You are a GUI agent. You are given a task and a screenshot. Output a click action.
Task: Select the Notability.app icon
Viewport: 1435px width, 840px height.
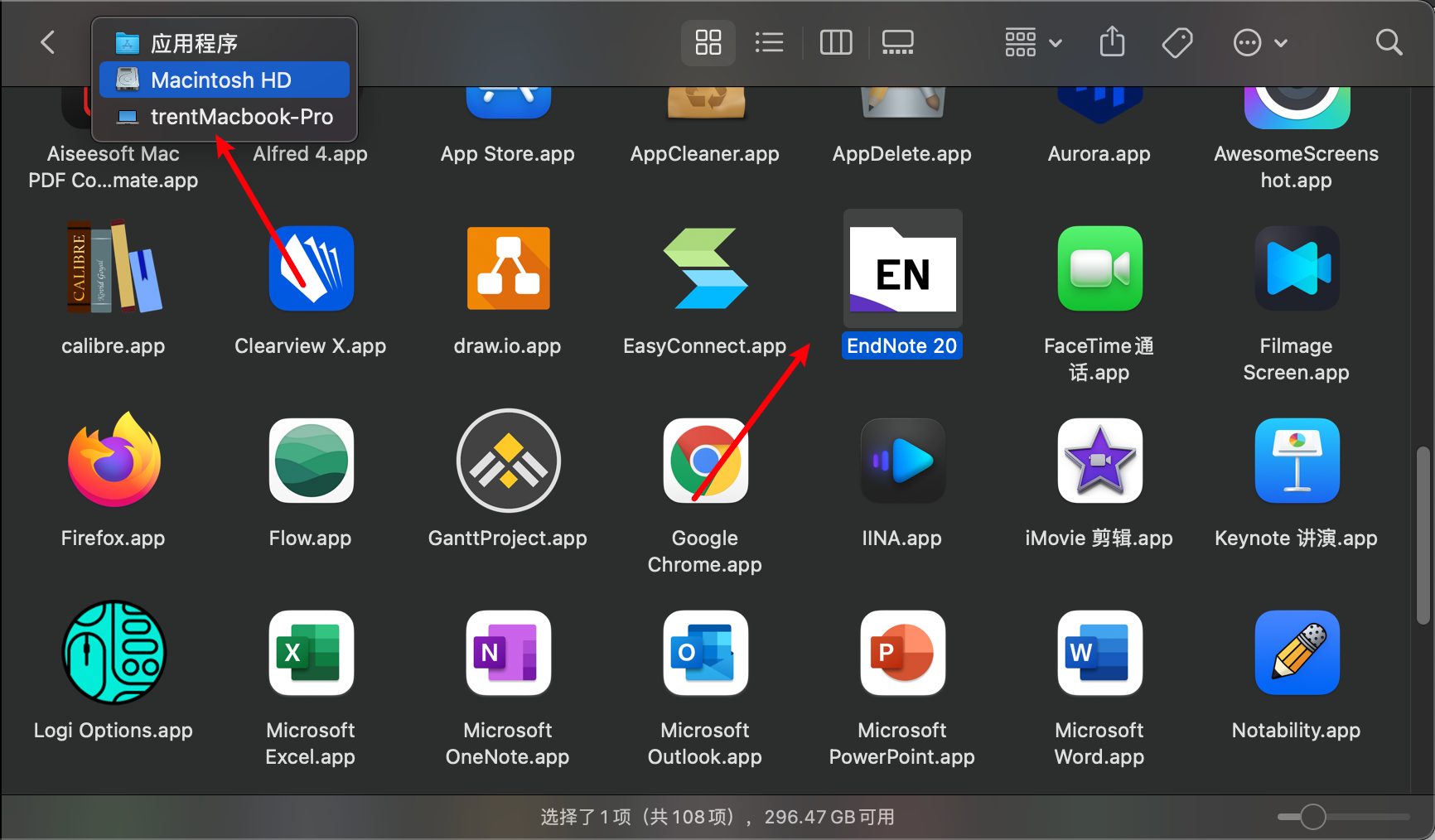coord(1297,652)
